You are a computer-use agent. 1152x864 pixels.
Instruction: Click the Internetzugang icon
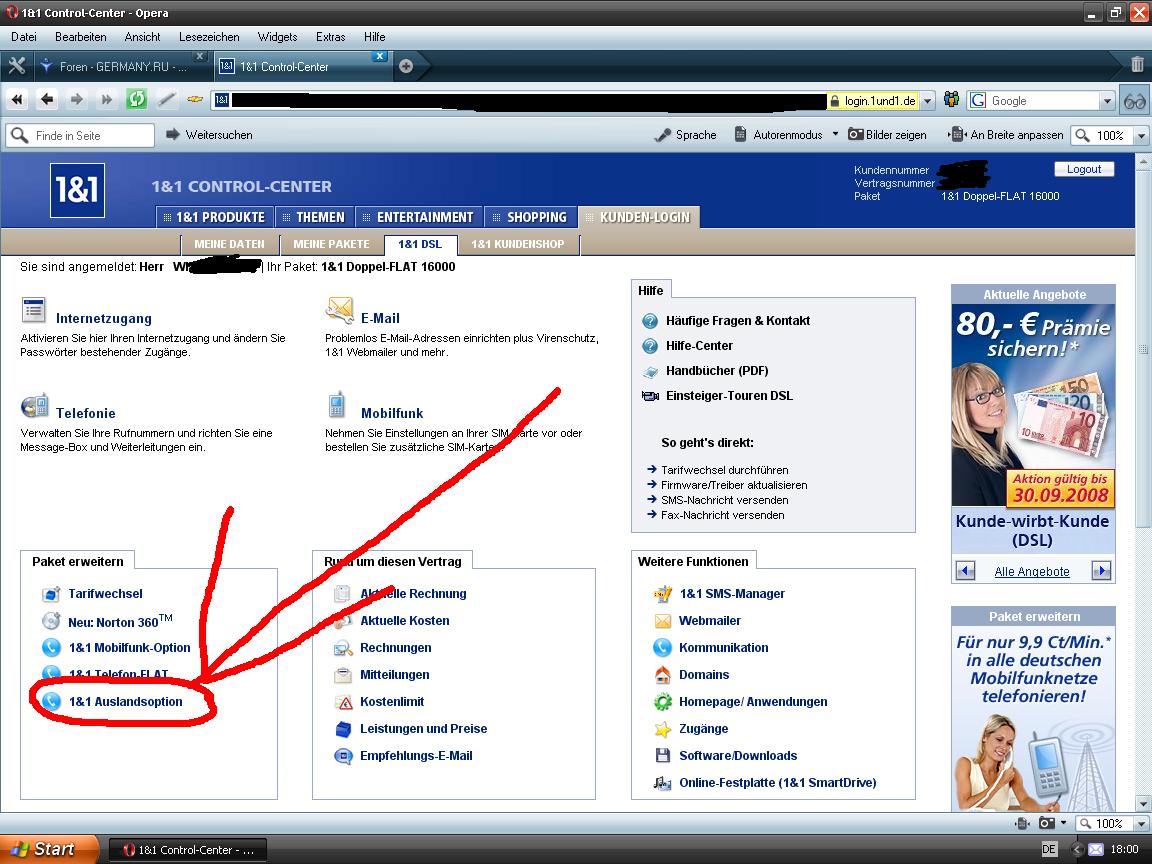click(34, 311)
